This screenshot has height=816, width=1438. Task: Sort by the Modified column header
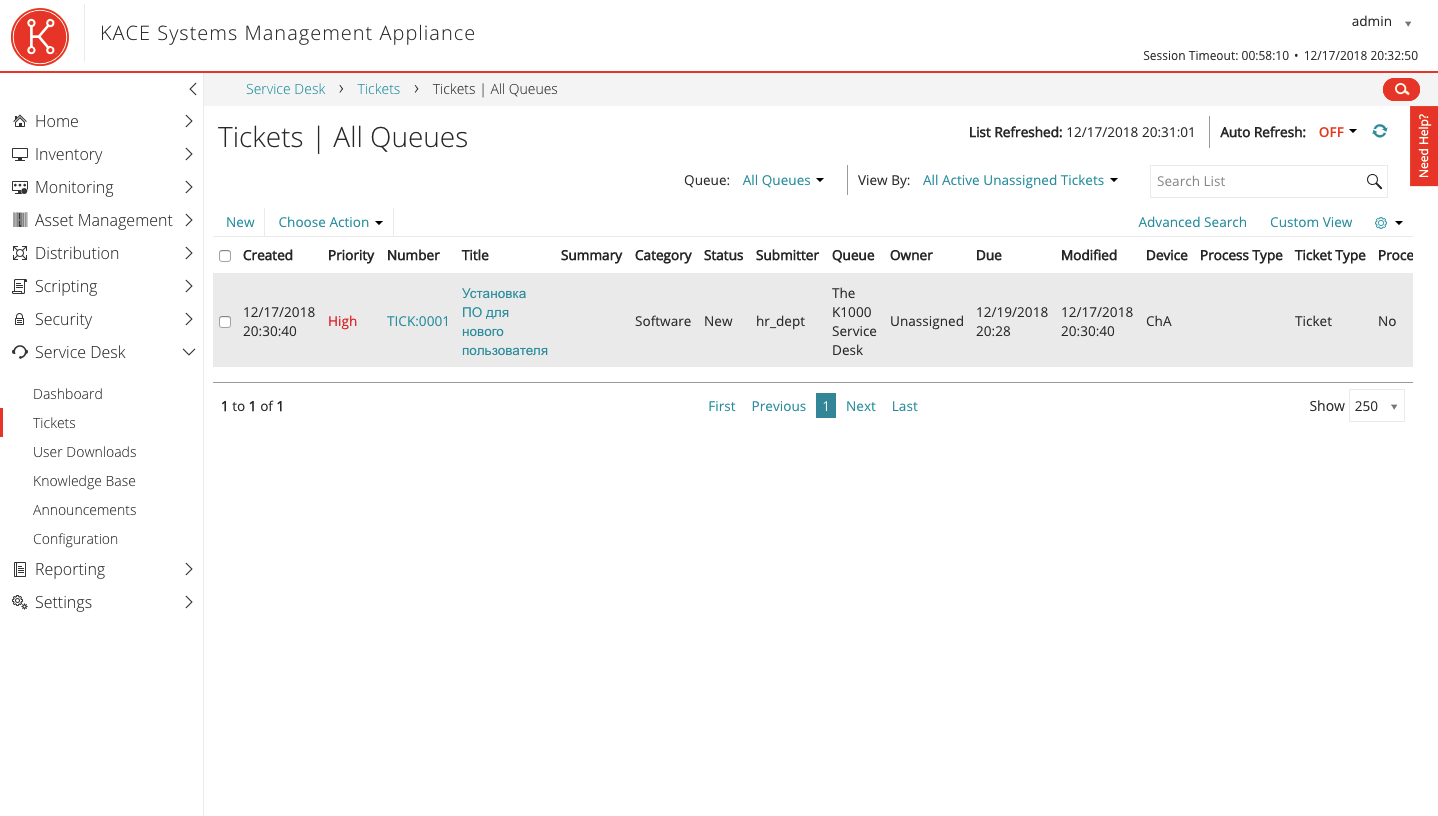(1089, 255)
